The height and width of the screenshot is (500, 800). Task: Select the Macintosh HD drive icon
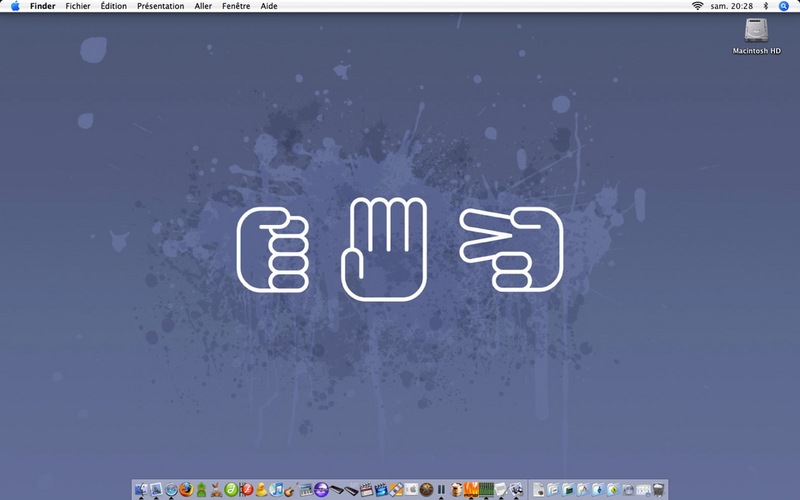click(x=756, y=30)
